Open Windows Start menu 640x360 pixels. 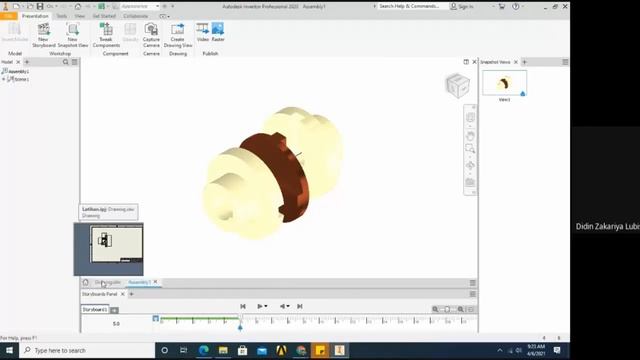[9, 350]
